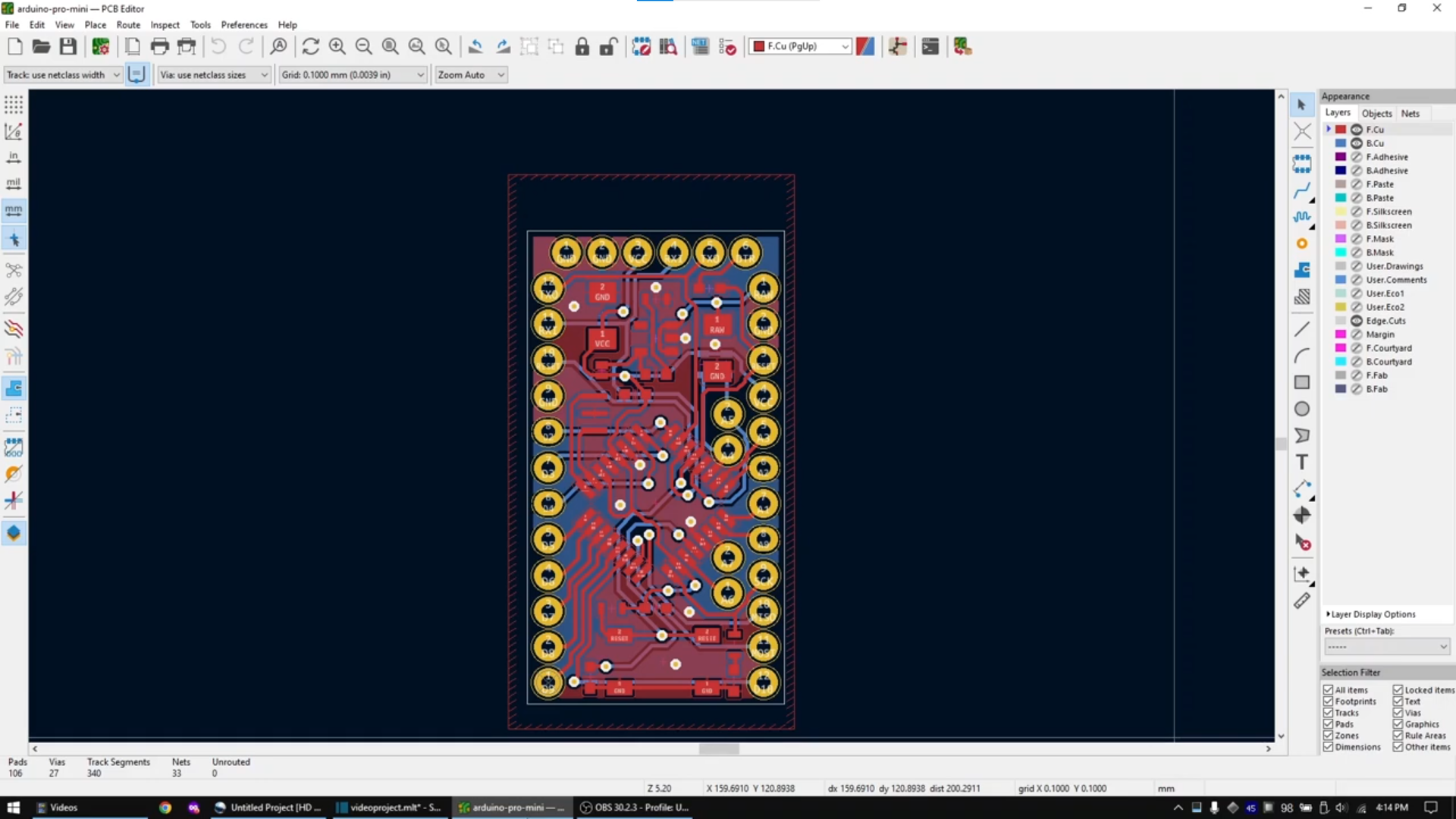Image resolution: width=1456 pixels, height=819 pixels.
Task: Click the Zoom Out icon
Action: point(363,47)
